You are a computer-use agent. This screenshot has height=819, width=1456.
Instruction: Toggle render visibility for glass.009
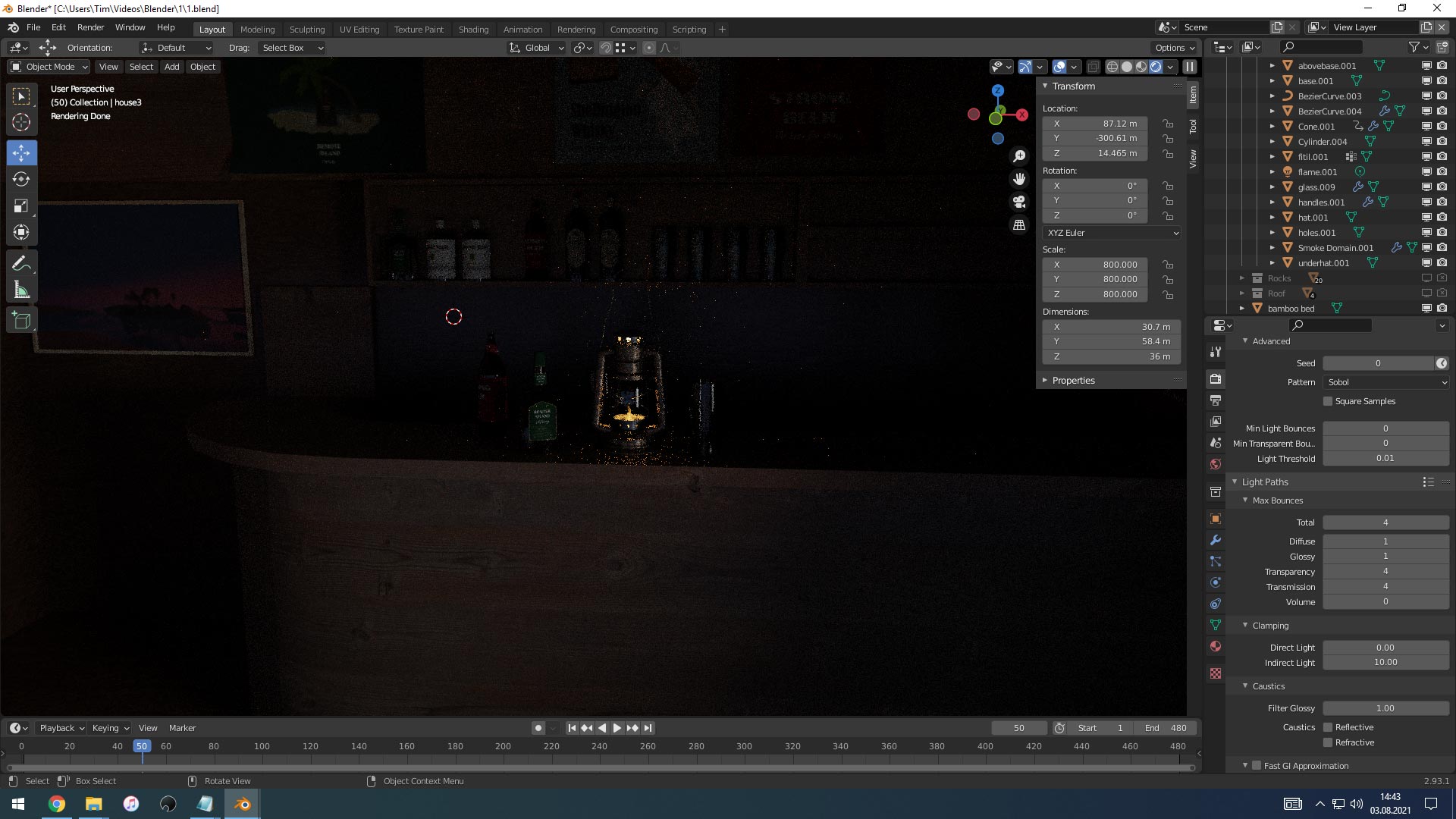1442,187
